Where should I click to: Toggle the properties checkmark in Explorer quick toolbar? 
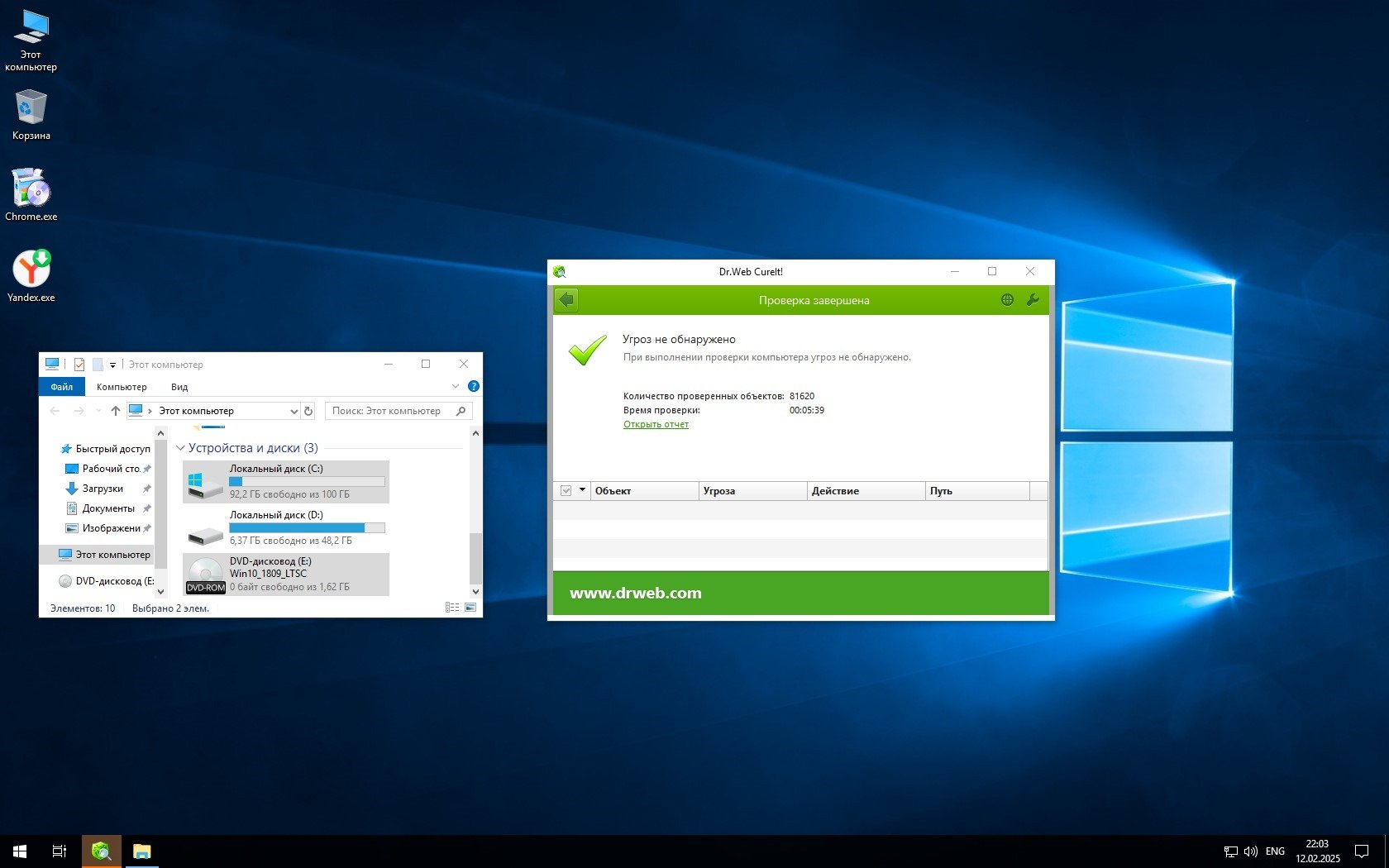[79, 365]
